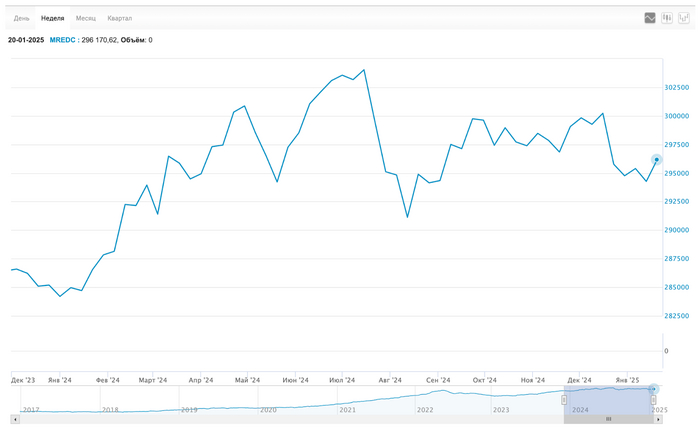Switch to line chart view icon
Image resolution: width=700 pixels, height=430 pixels.
(x=650, y=18)
